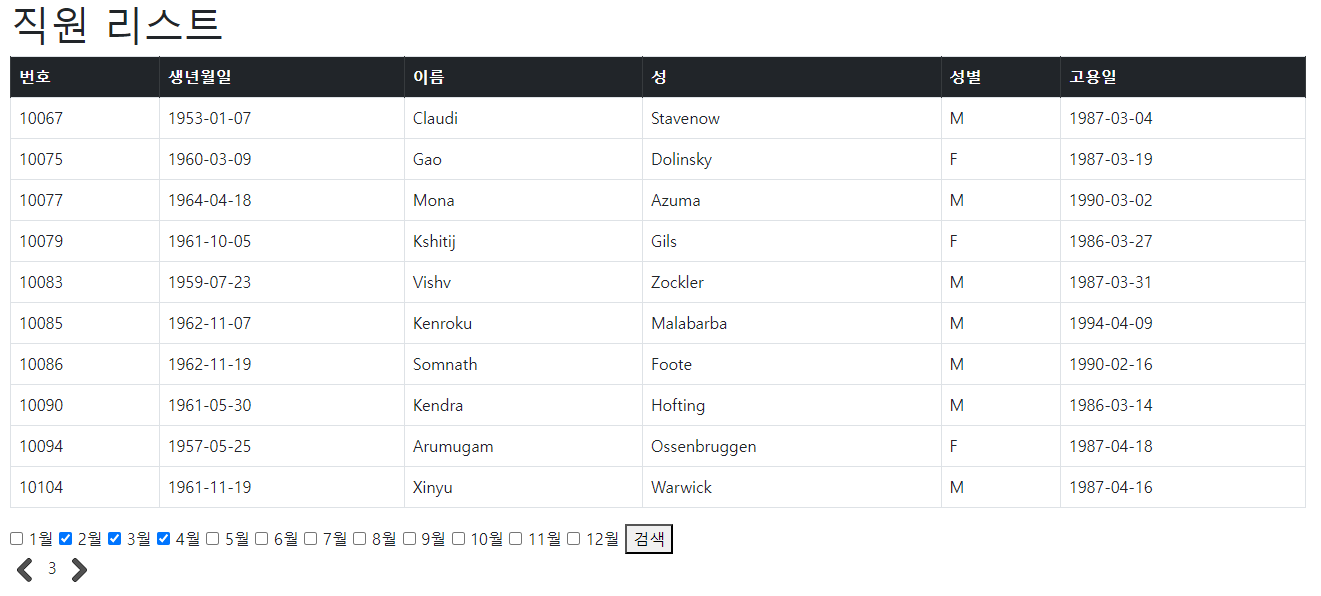Check the 8월 filter box
Screen dimensions: 1321x596
point(359,539)
